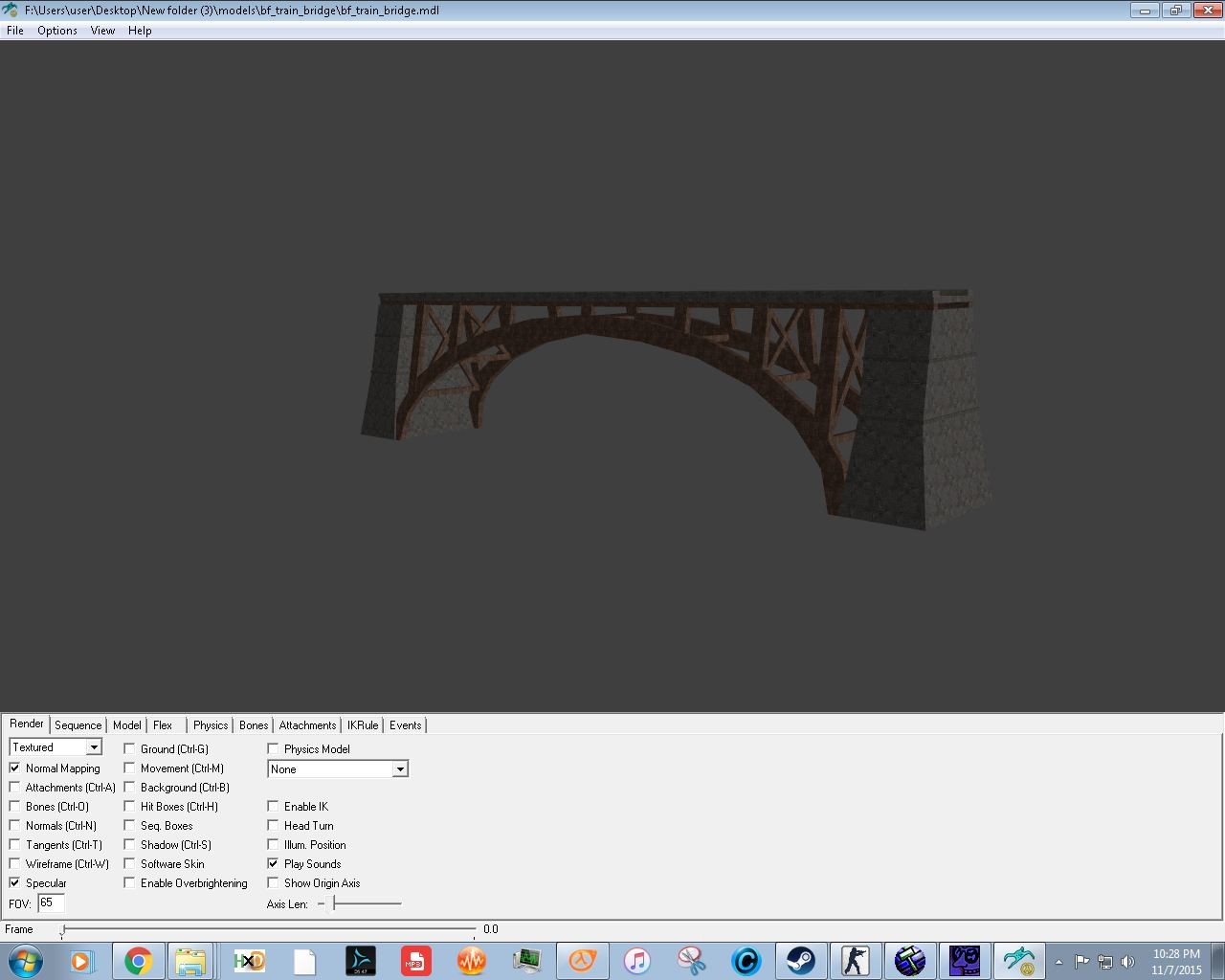The width and height of the screenshot is (1225, 980).
Task: Click the show hidden icons arrow in tray
Action: pyautogui.click(x=1058, y=961)
